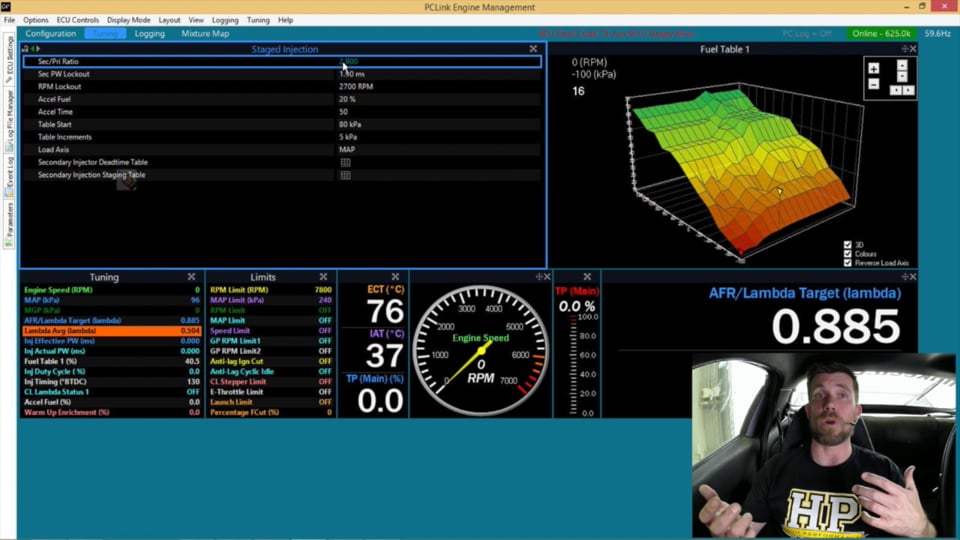Select the Sec/Pri Ratio value field
Viewport: 960px width, 540px height.
point(438,61)
